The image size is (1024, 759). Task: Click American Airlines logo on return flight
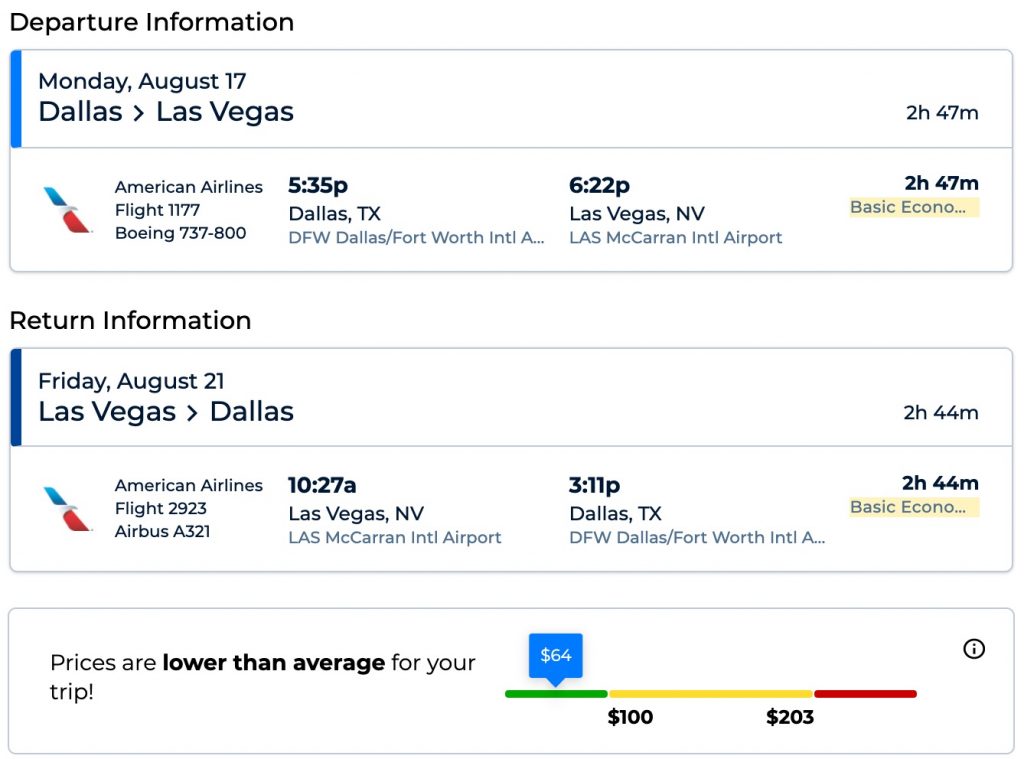[67, 509]
